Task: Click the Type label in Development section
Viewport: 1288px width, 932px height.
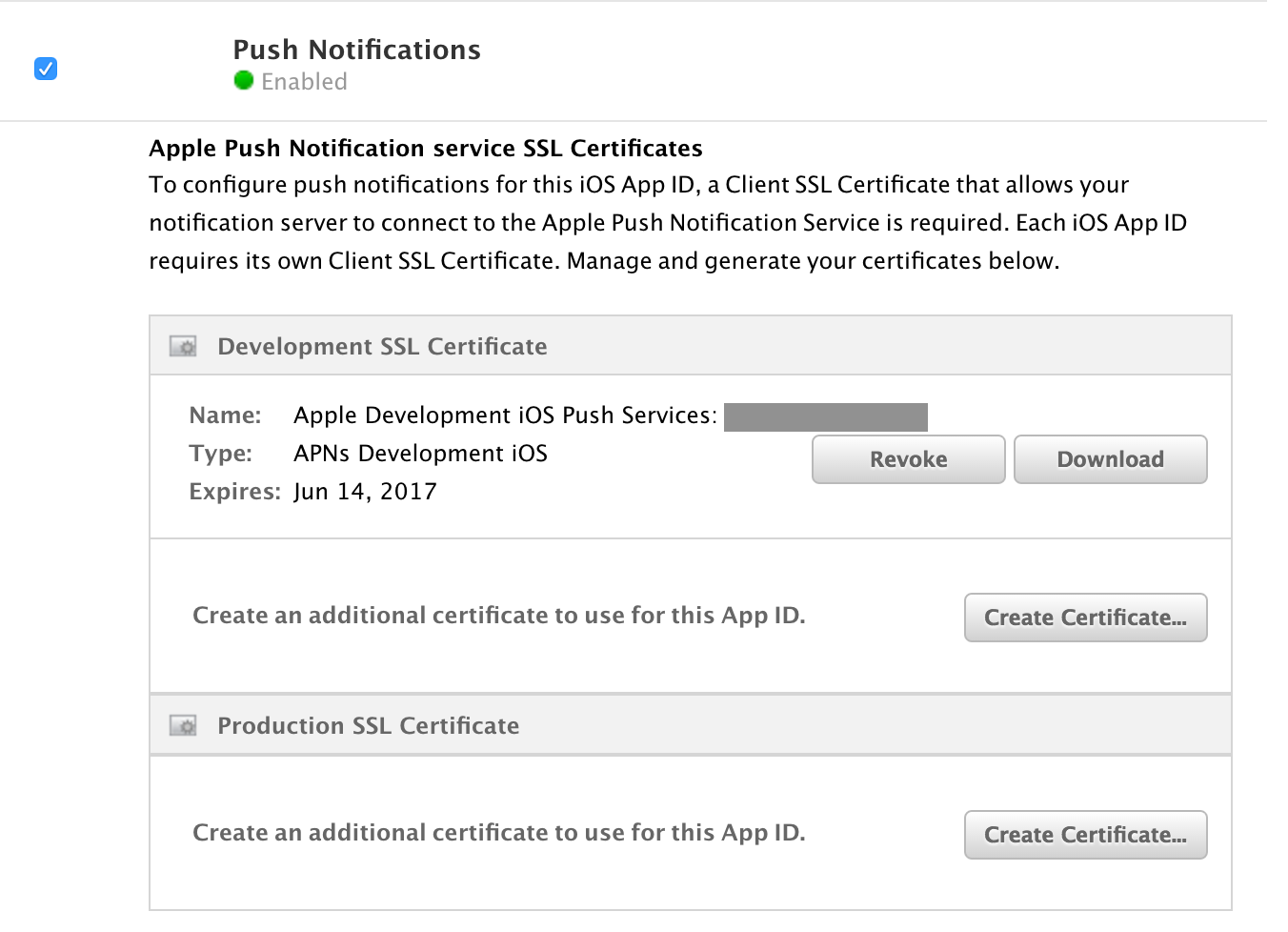Action: tap(220, 454)
